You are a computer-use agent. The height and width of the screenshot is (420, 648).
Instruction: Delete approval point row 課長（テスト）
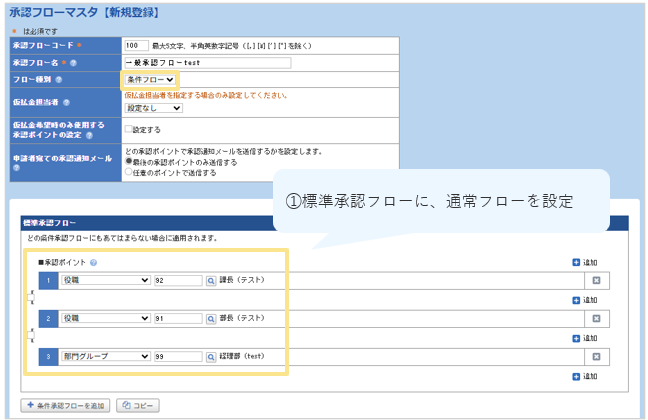596,281
